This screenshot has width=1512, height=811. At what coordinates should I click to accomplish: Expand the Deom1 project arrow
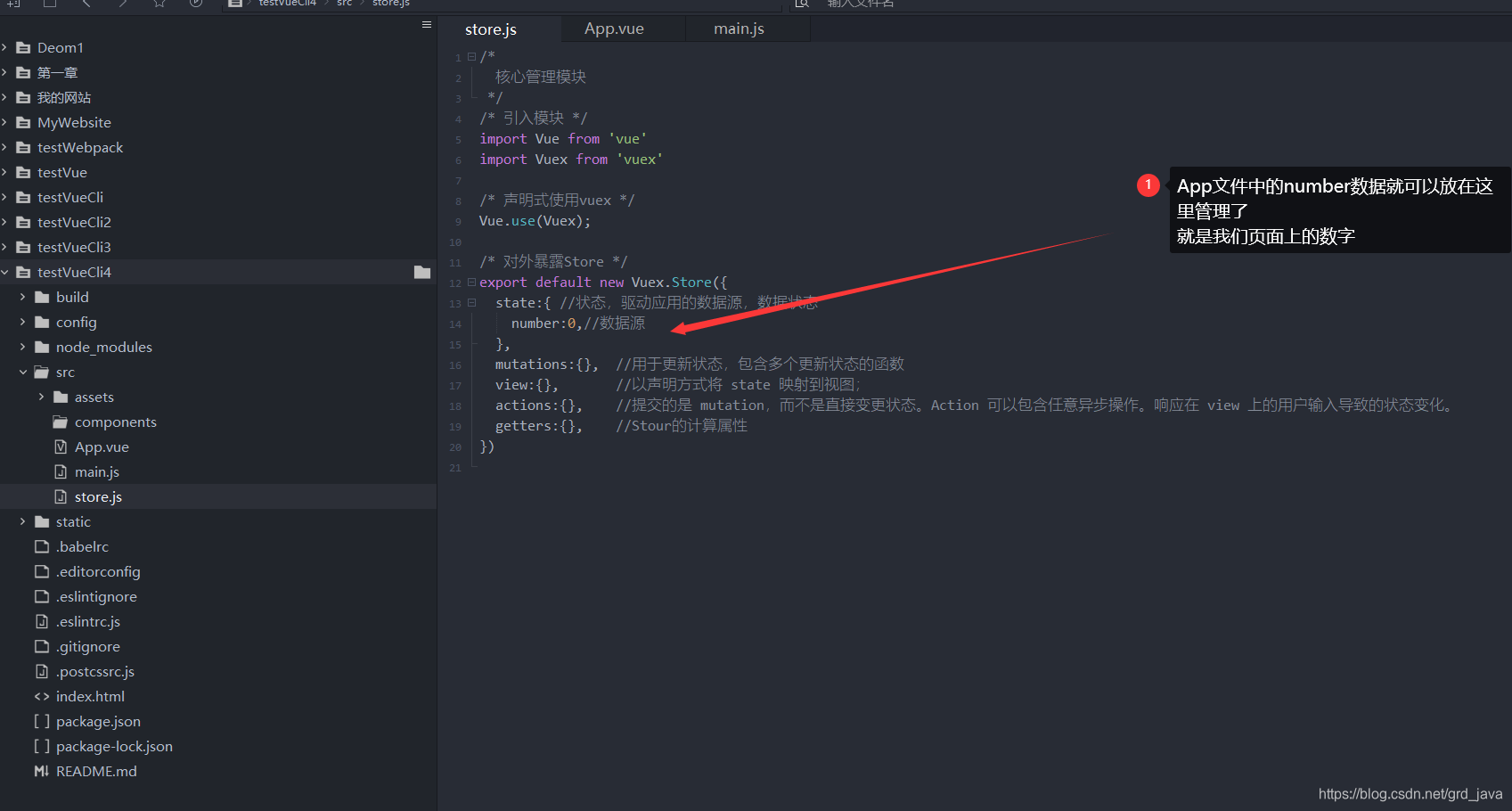[4, 47]
